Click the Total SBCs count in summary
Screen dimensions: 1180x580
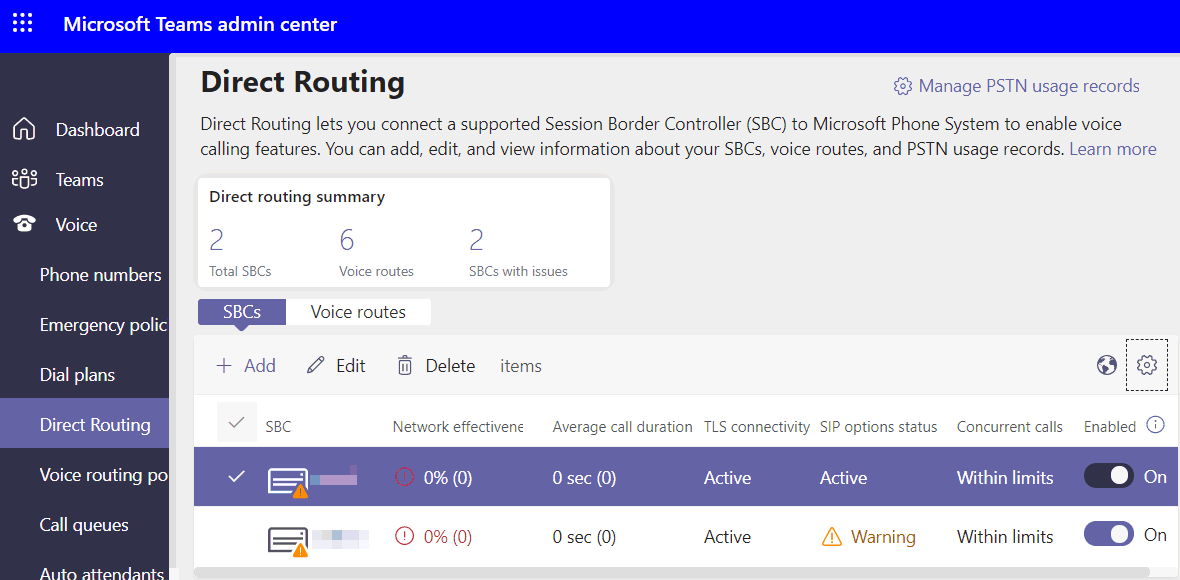(217, 240)
